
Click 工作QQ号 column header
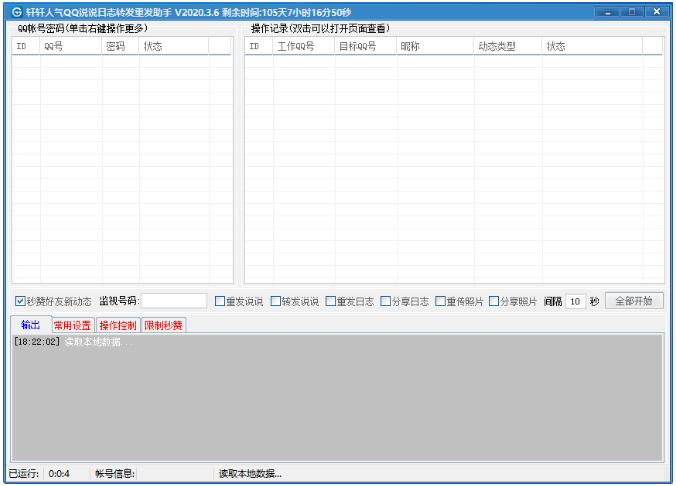click(x=304, y=46)
